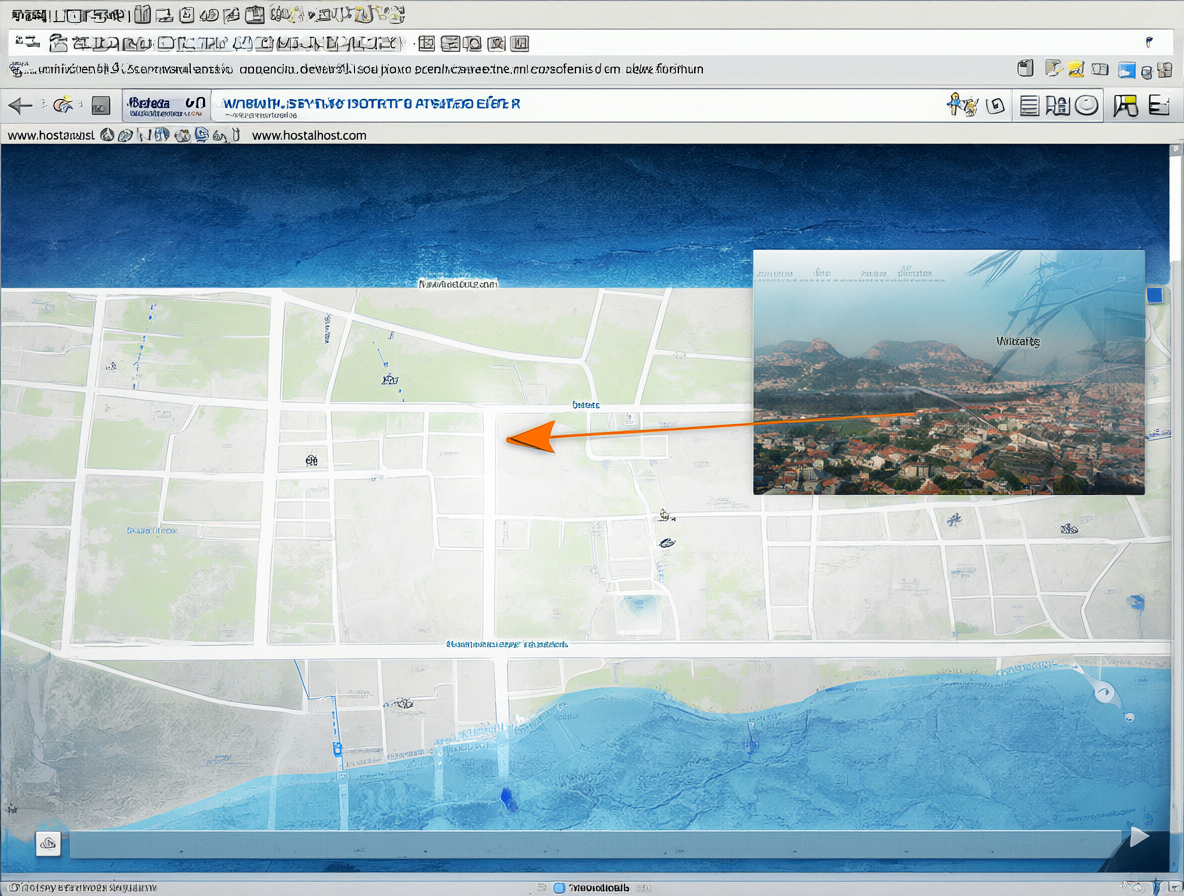Image resolution: width=1184 pixels, height=896 pixels.
Task: Click the blue bus marker near the shoreline
Action: click(x=338, y=749)
